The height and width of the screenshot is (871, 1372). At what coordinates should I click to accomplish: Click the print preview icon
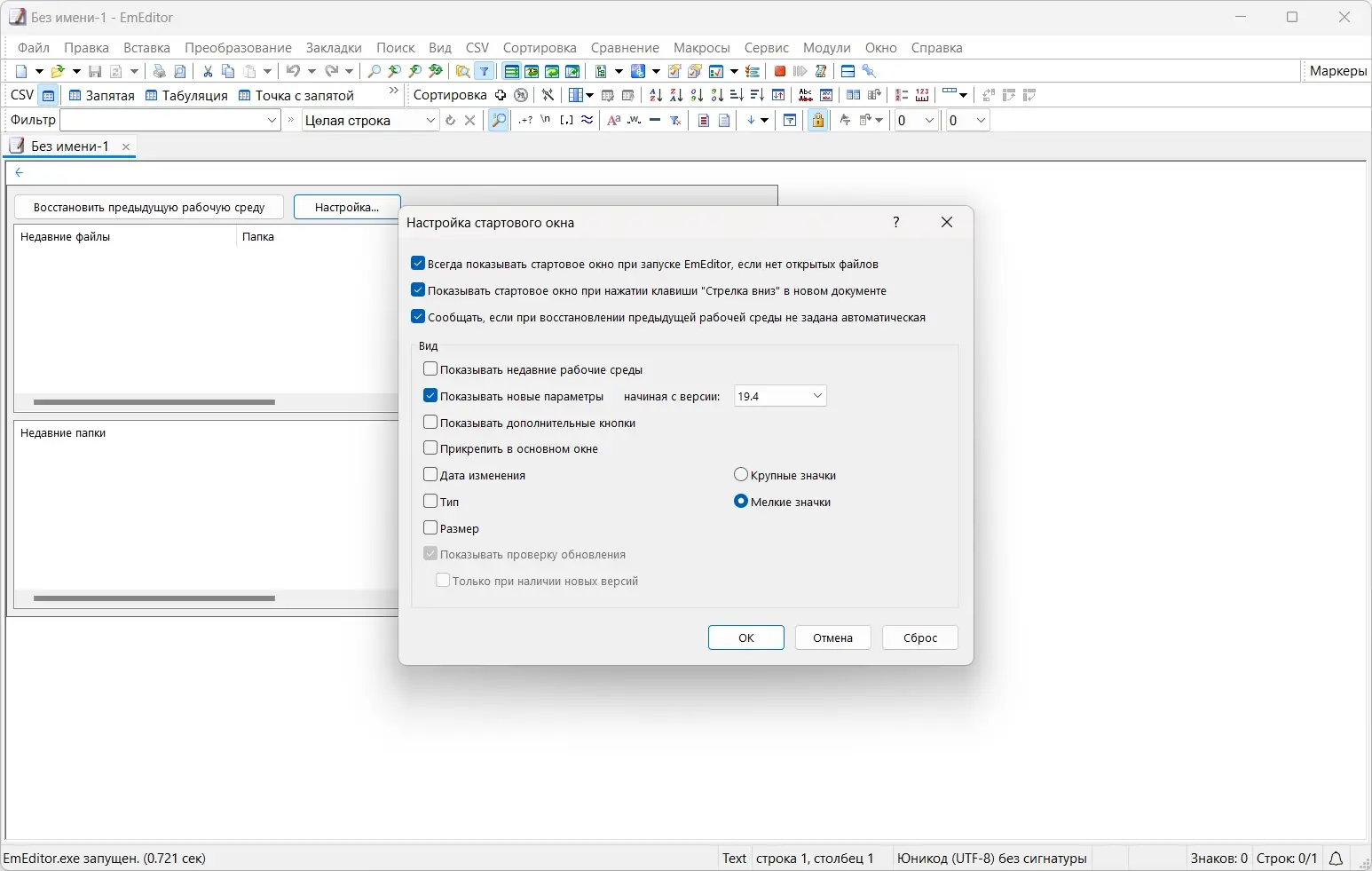click(x=180, y=71)
